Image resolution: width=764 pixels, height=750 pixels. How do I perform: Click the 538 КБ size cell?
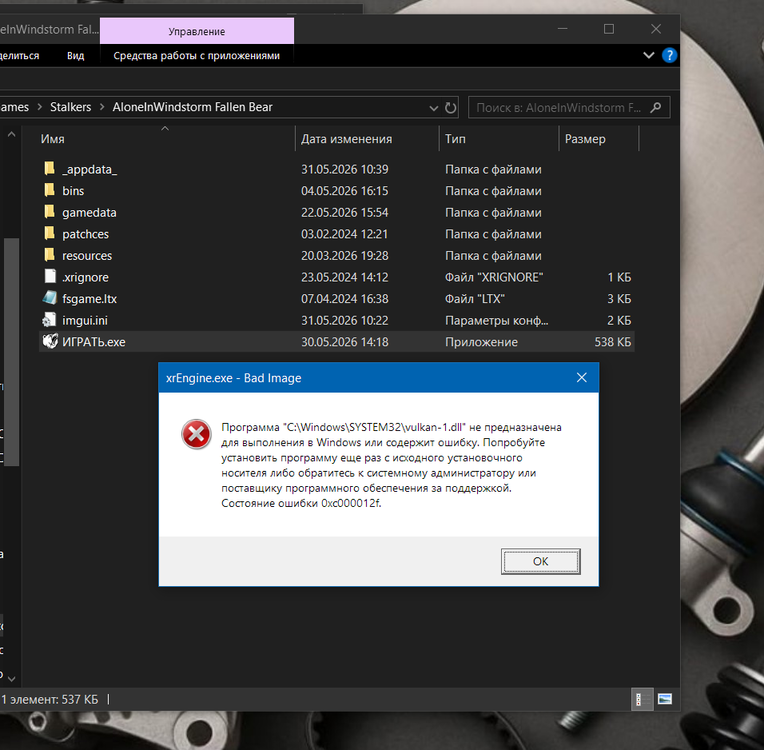pyautogui.click(x=612, y=342)
